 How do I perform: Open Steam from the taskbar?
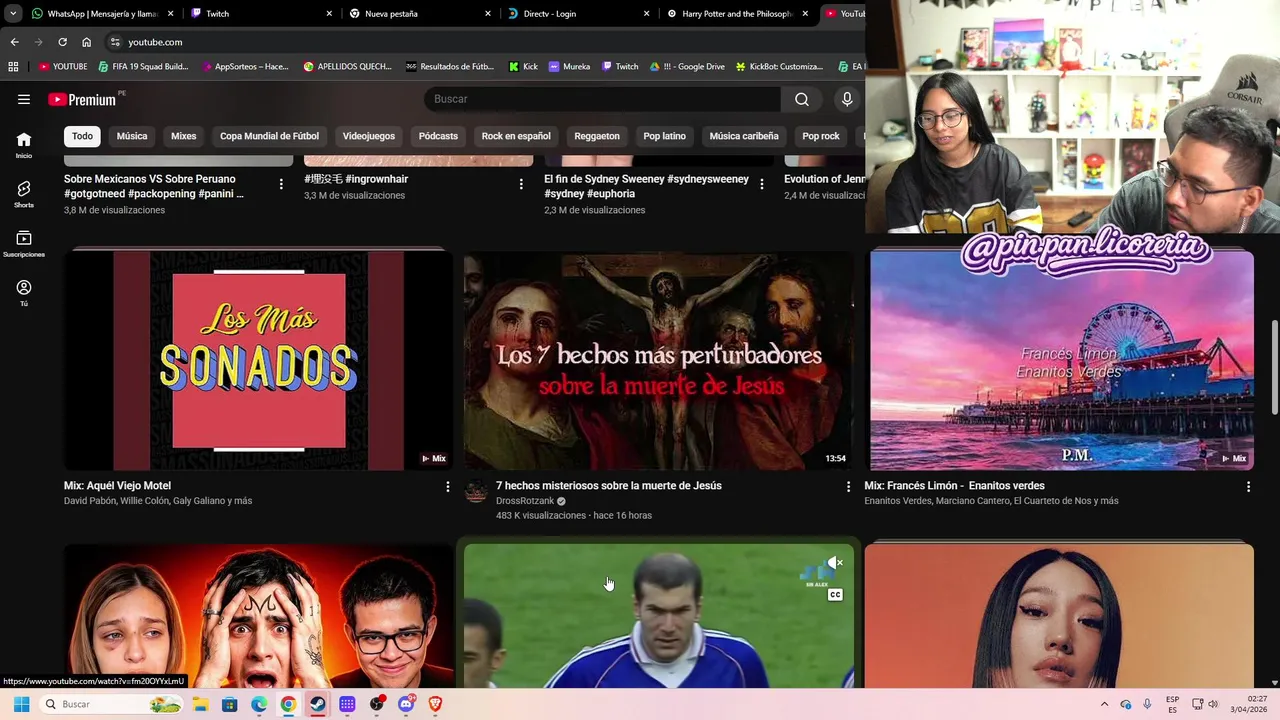point(317,704)
